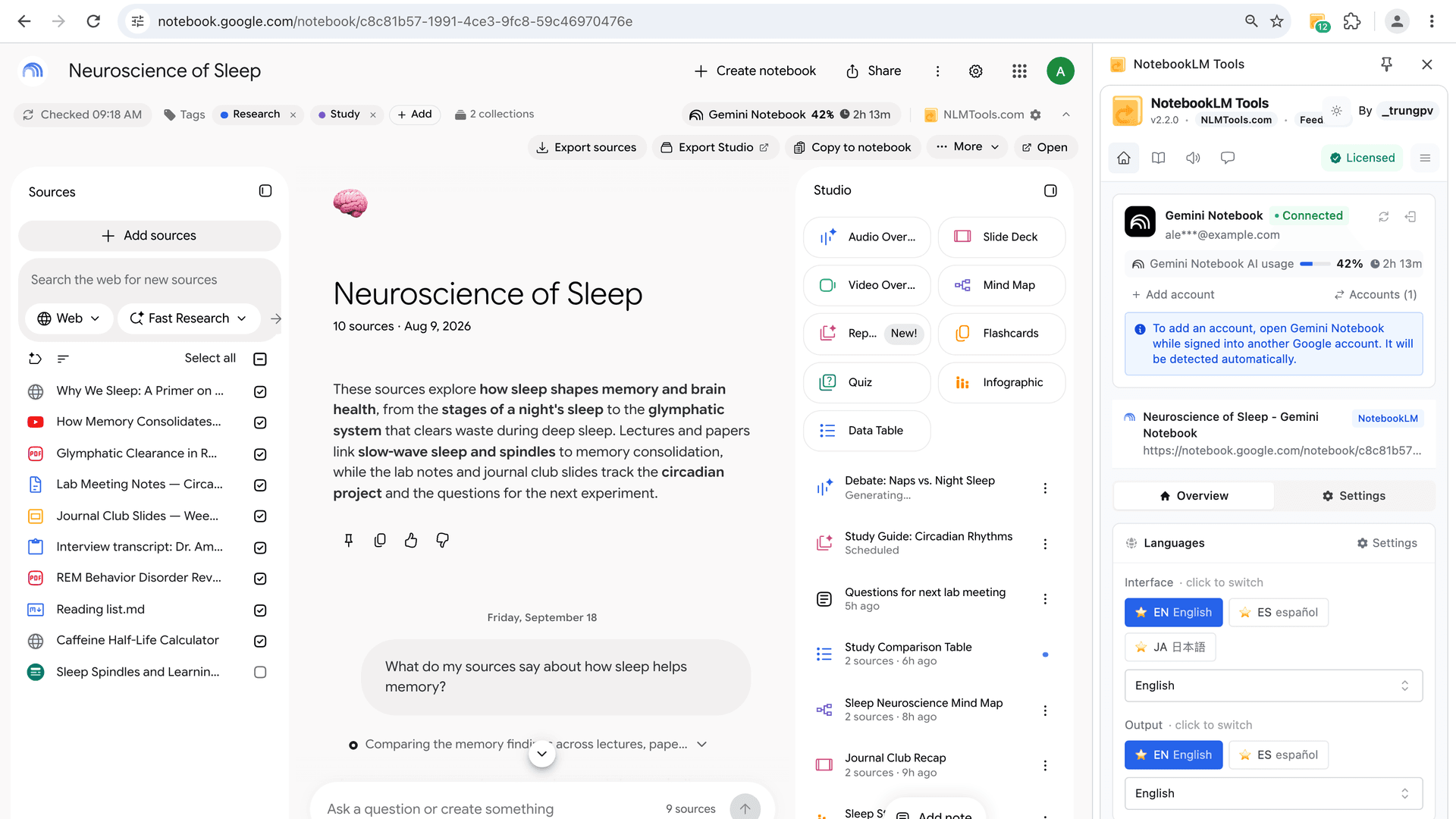Click the Ask a question input field
This screenshot has width=1456, height=819.
[x=485, y=808]
